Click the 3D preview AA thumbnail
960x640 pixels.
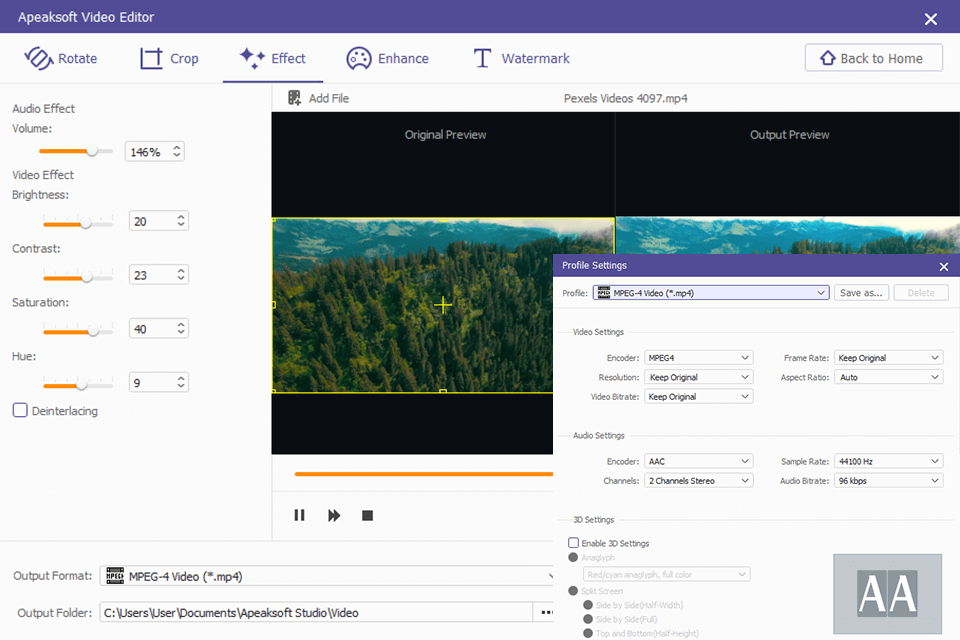click(887, 593)
